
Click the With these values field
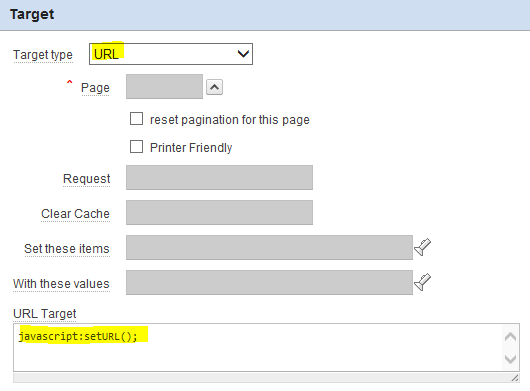(269, 283)
